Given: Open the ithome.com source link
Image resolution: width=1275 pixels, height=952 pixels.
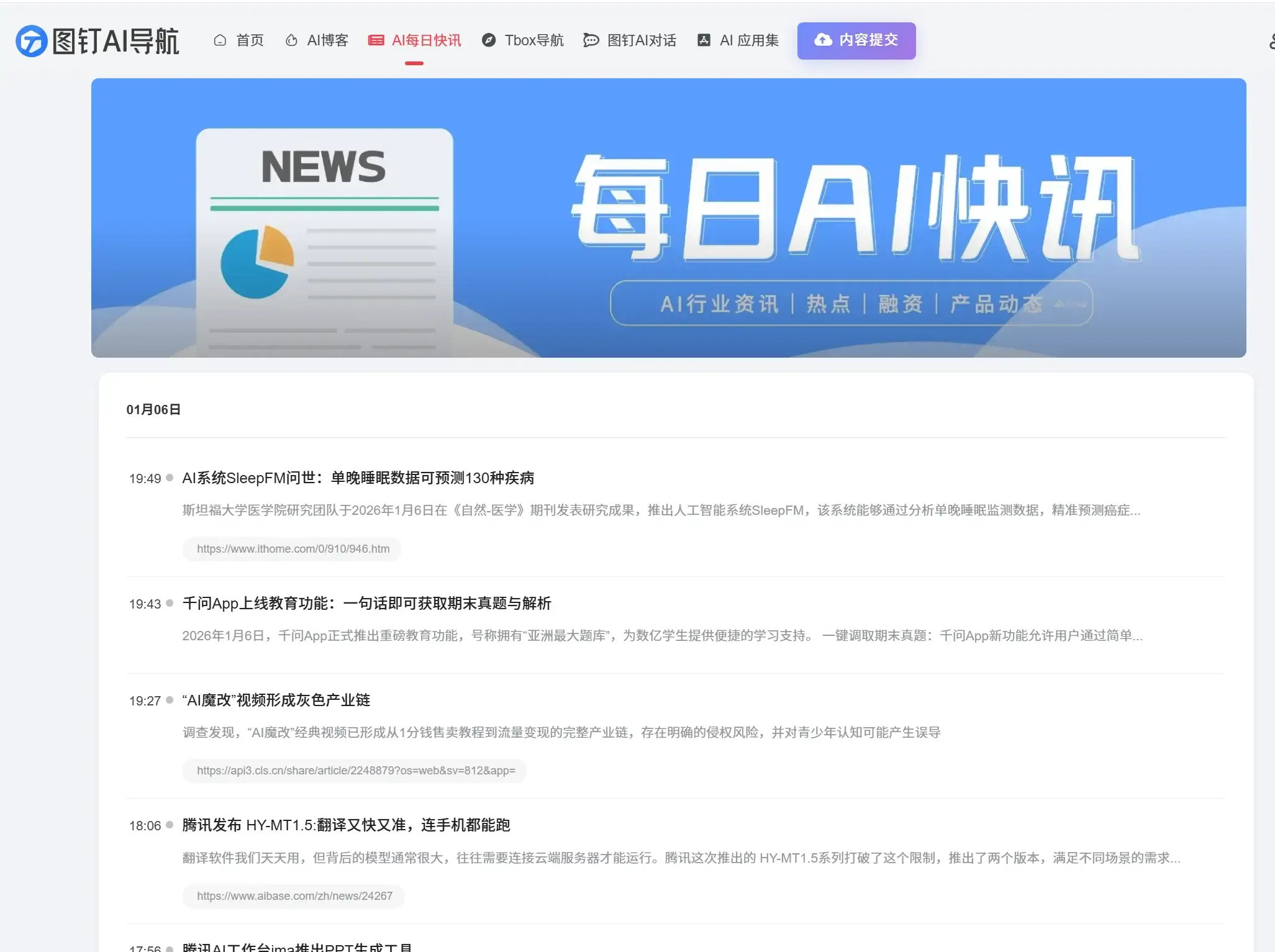Looking at the screenshot, I should pyautogui.click(x=293, y=549).
